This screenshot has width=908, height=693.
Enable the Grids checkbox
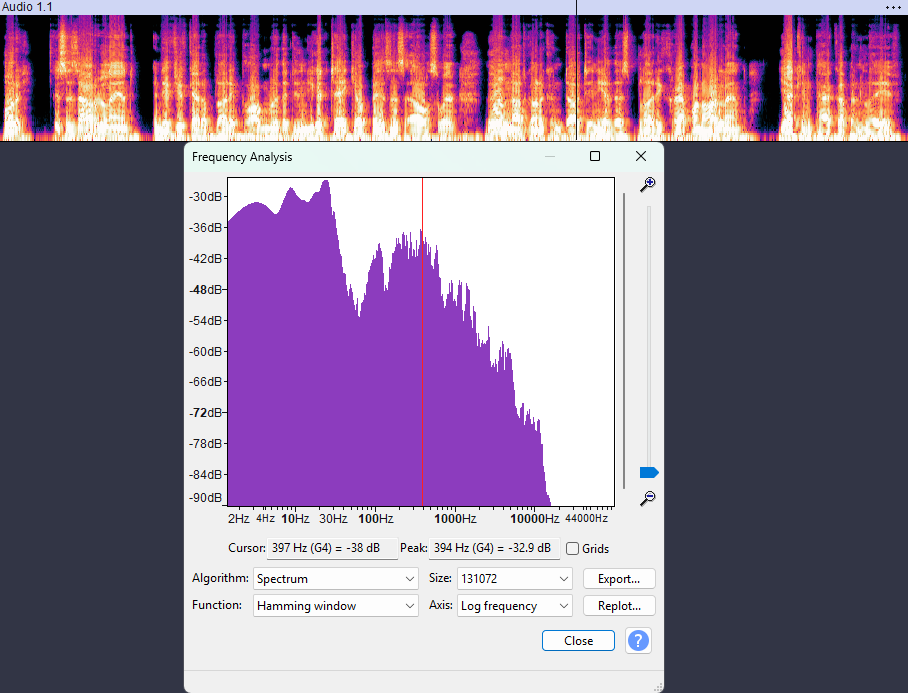[573, 549]
